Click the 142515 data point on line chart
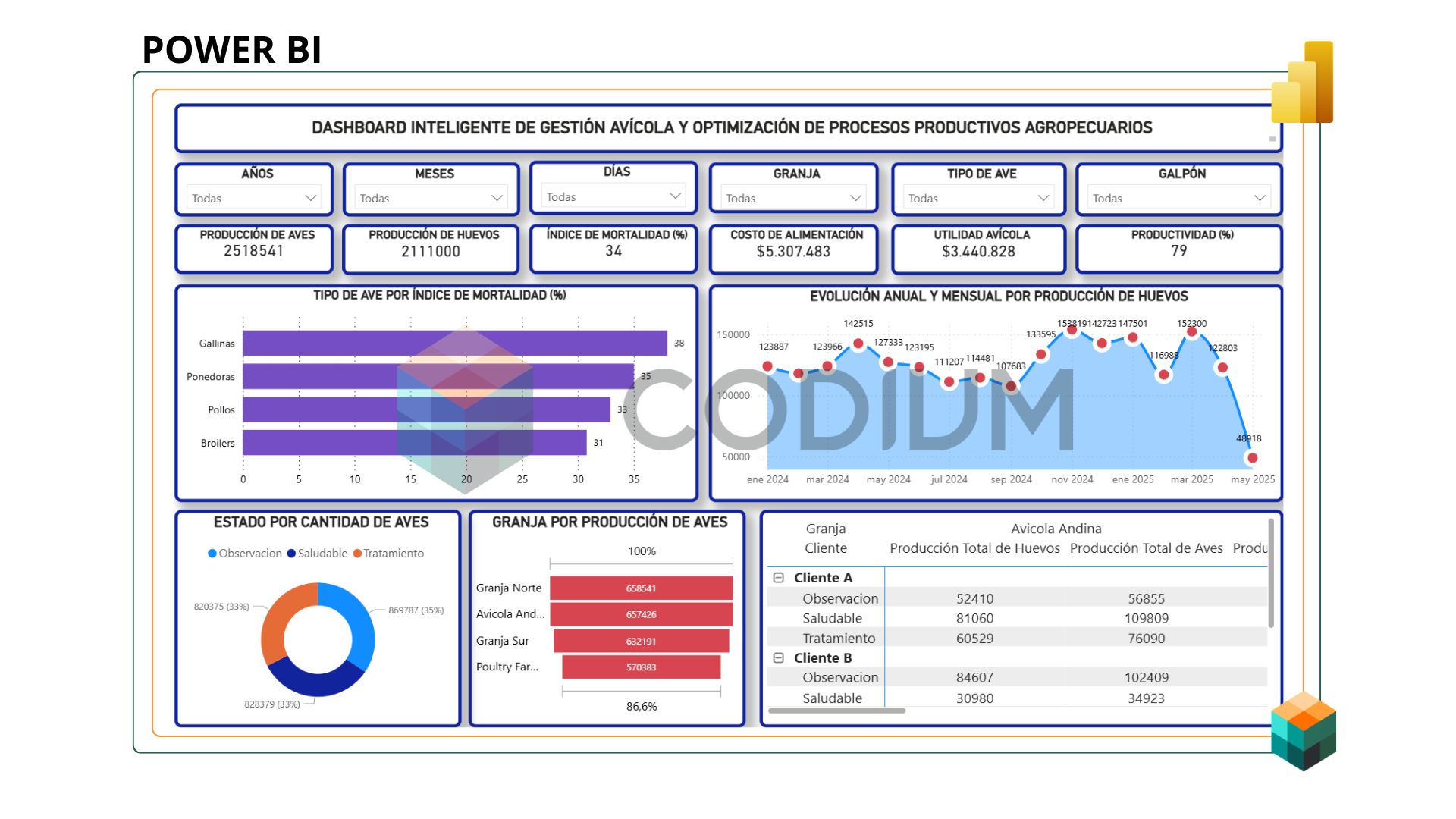This screenshot has height=819, width=1456. pos(858,344)
